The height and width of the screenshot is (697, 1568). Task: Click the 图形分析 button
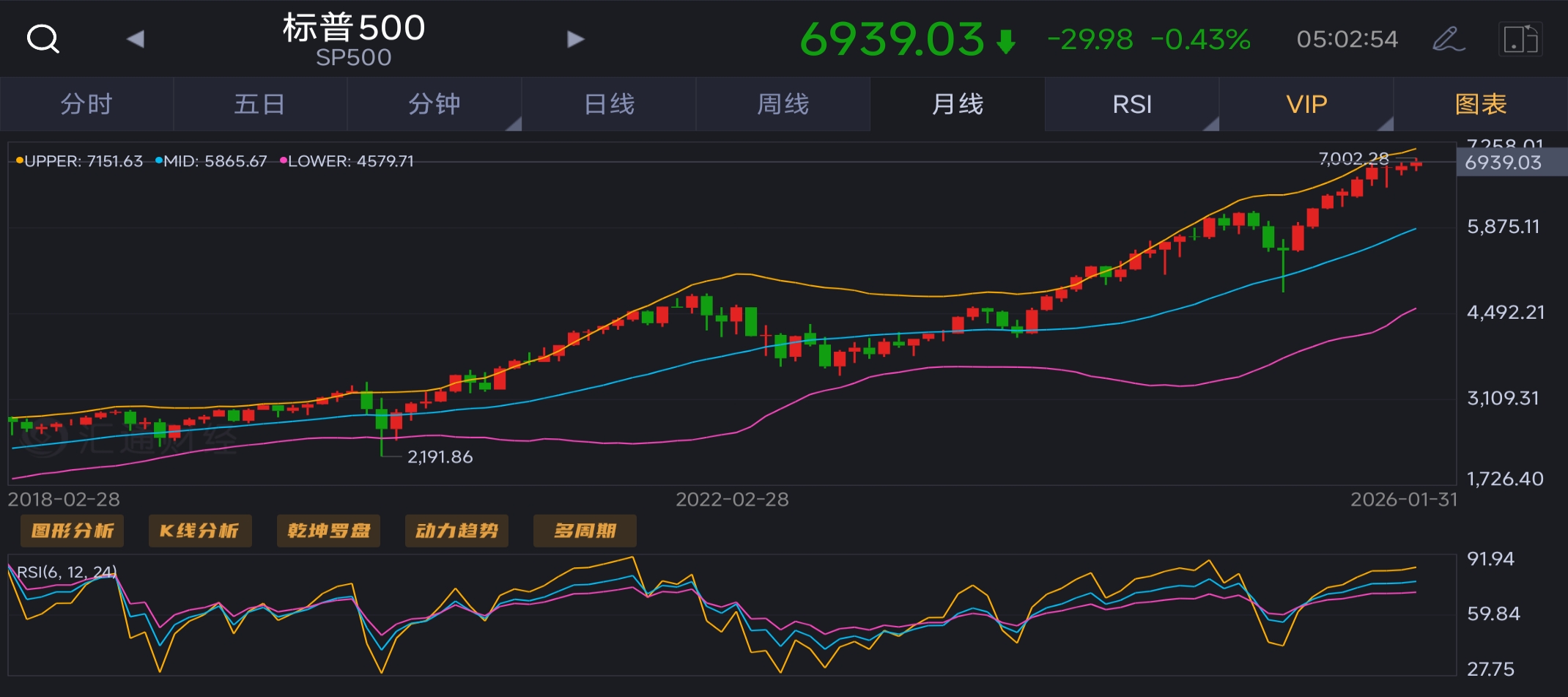(73, 531)
